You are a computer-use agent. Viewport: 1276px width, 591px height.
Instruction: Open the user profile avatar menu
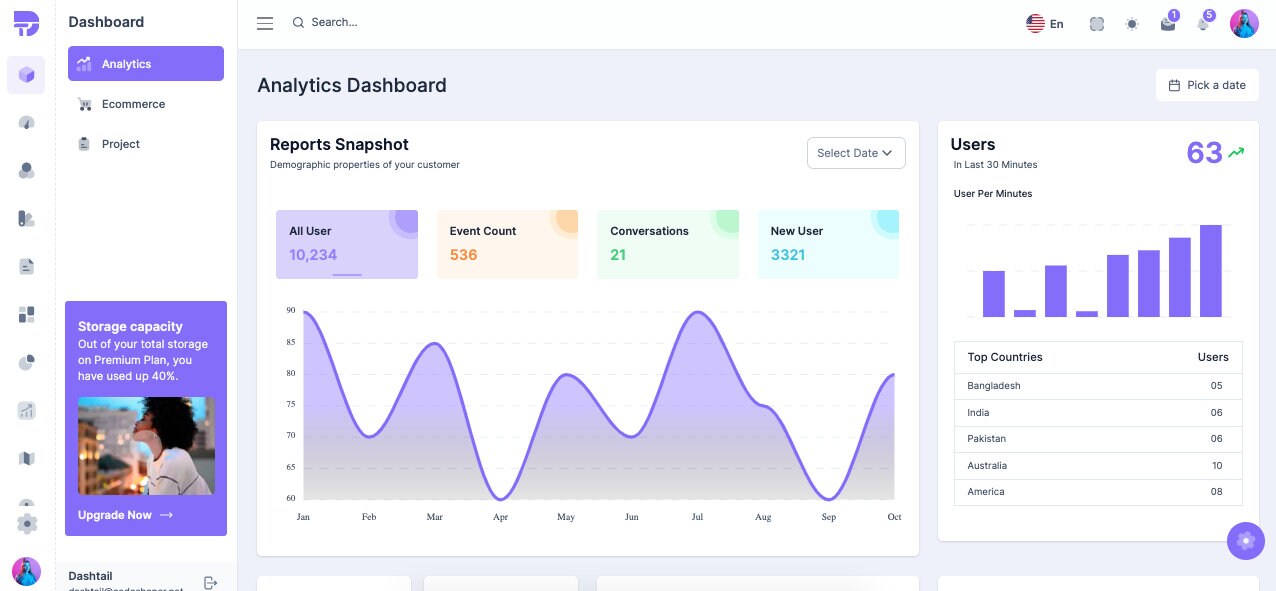(1244, 24)
